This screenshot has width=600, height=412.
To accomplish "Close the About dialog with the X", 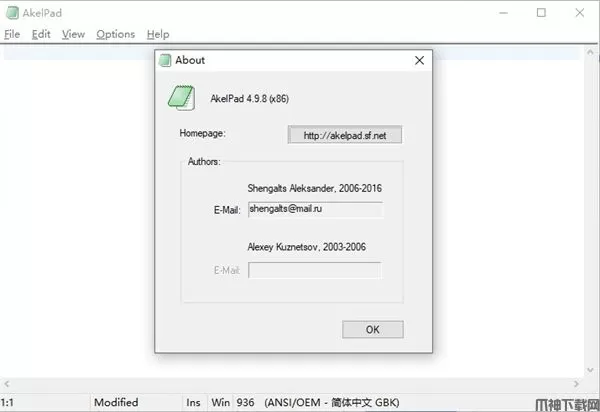I will click(419, 60).
